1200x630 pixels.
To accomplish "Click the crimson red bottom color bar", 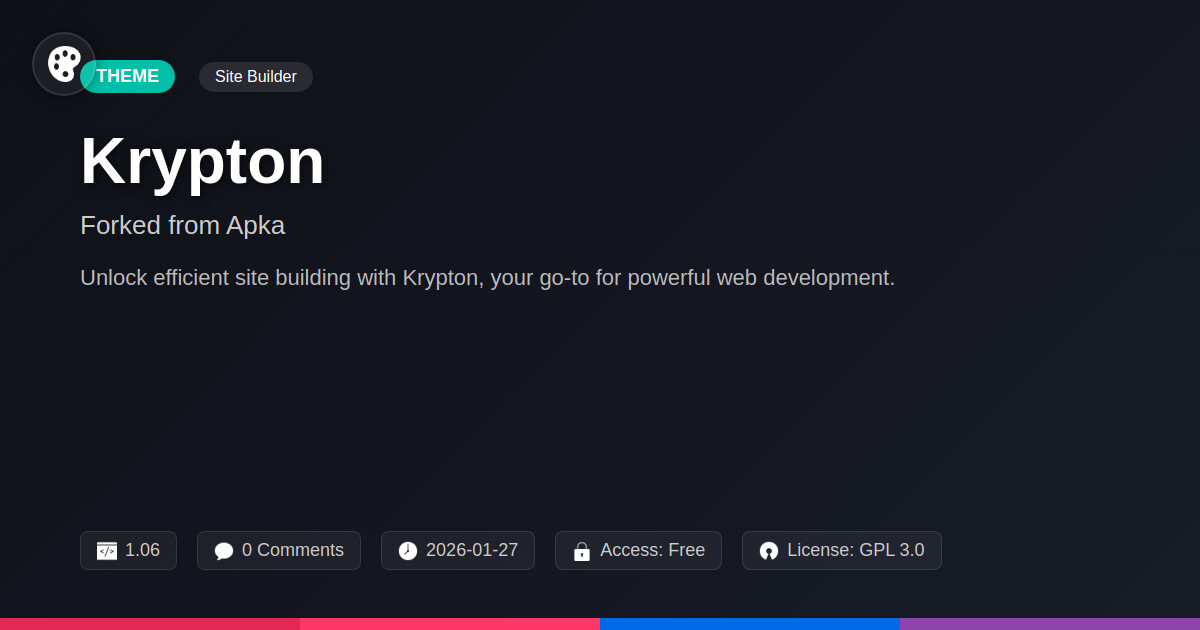I will 150,623.
